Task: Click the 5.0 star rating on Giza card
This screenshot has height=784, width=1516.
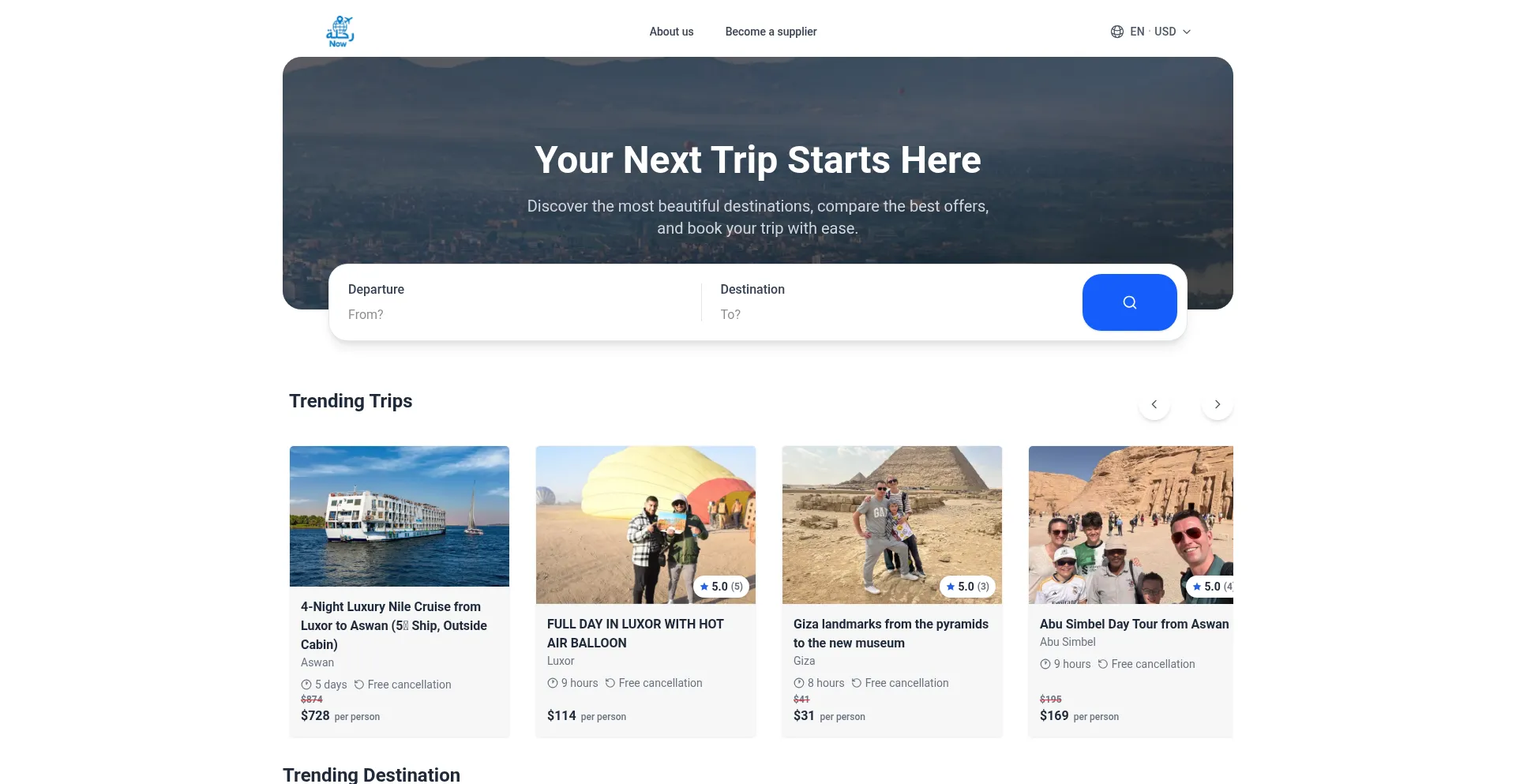Action: click(x=967, y=587)
